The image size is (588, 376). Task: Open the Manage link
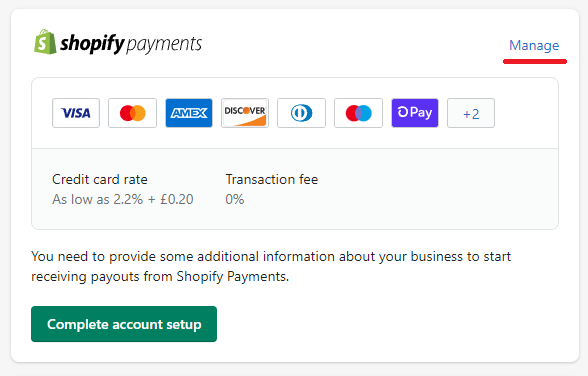coord(534,45)
